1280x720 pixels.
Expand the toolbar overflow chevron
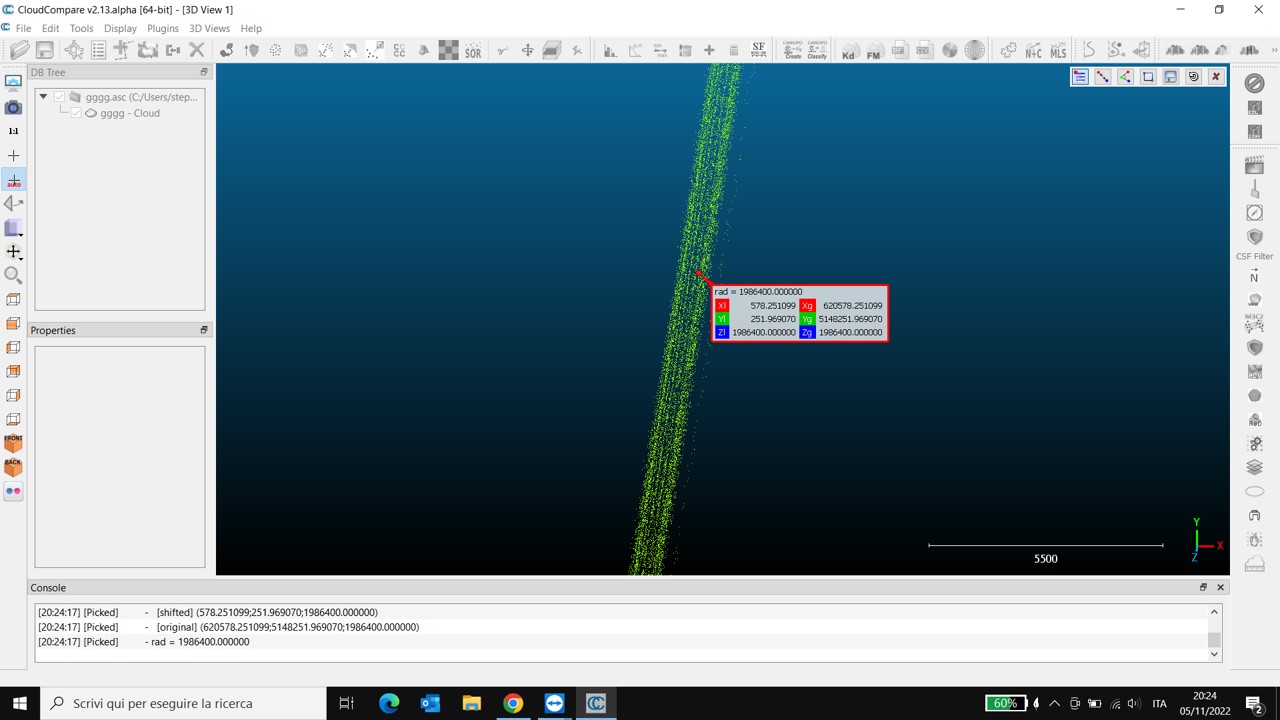pyautogui.click(x=1273, y=50)
